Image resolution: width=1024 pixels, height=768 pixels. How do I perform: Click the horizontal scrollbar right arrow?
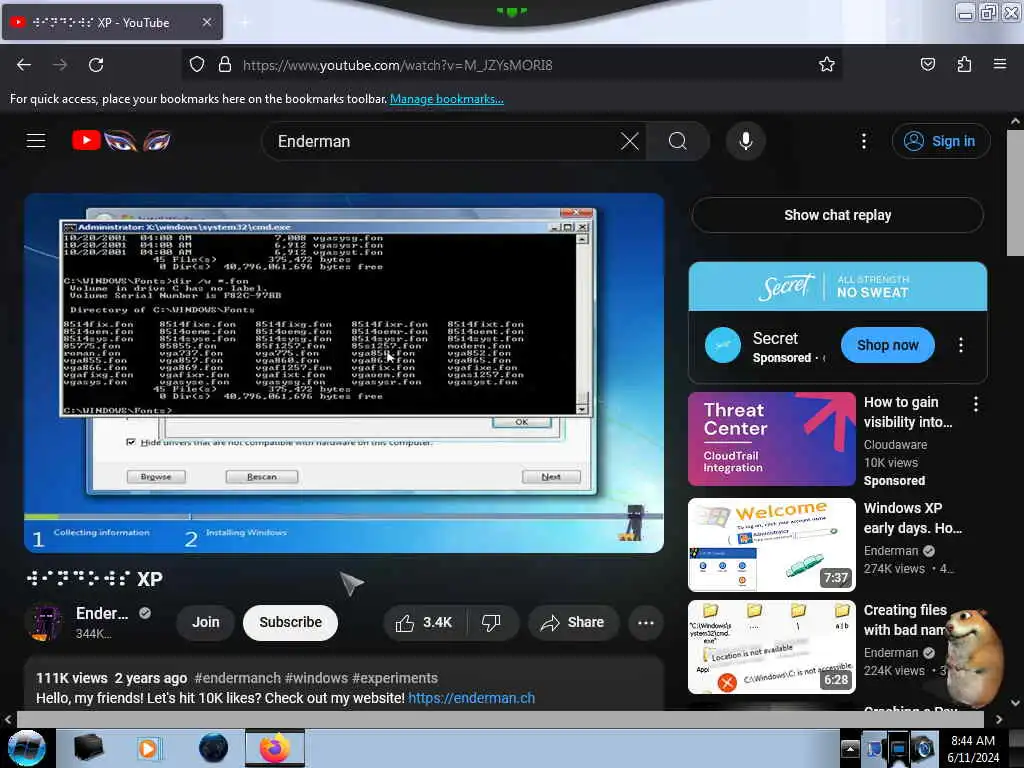tap(999, 719)
